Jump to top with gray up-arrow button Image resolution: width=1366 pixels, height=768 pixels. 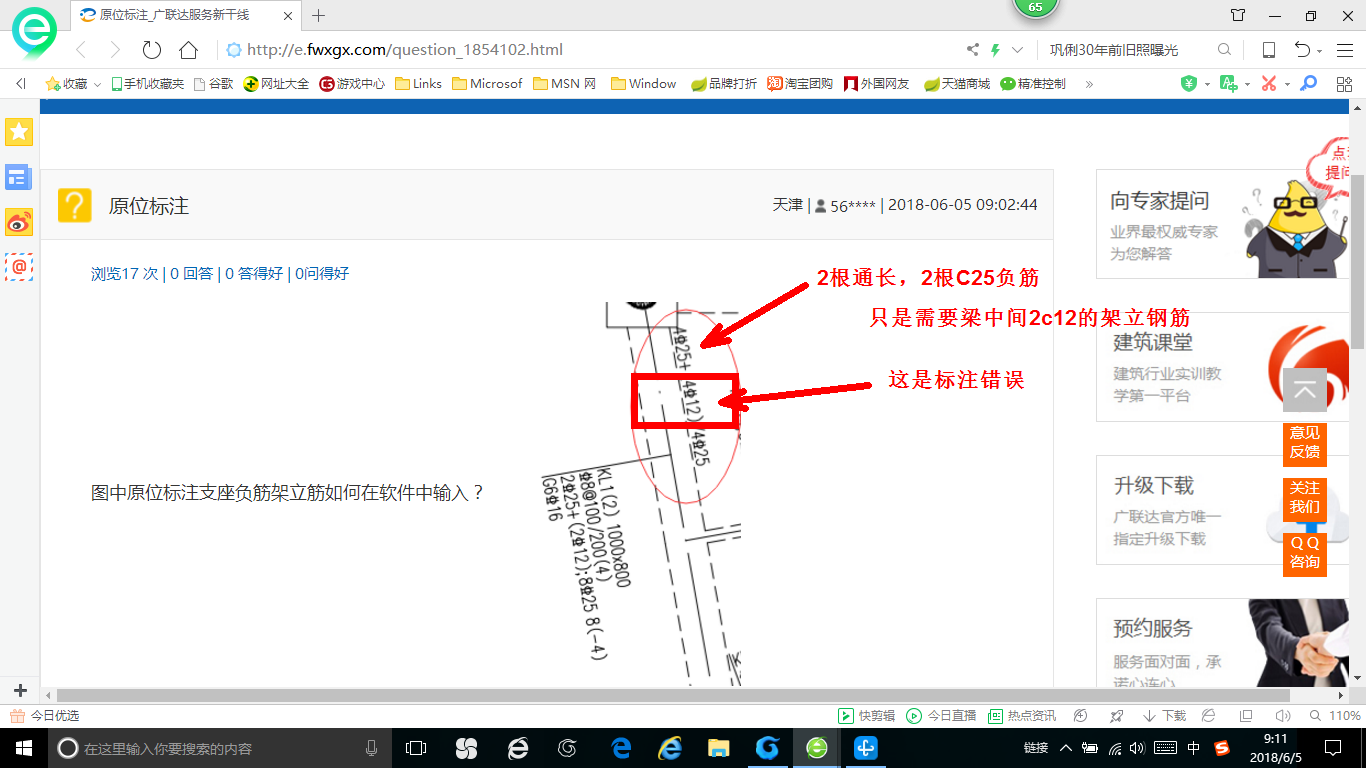coord(1304,390)
